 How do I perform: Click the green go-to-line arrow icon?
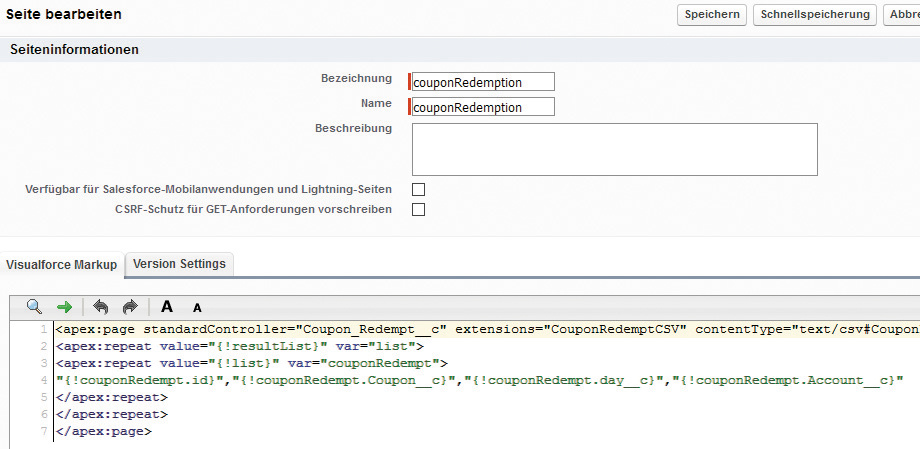(64, 307)
